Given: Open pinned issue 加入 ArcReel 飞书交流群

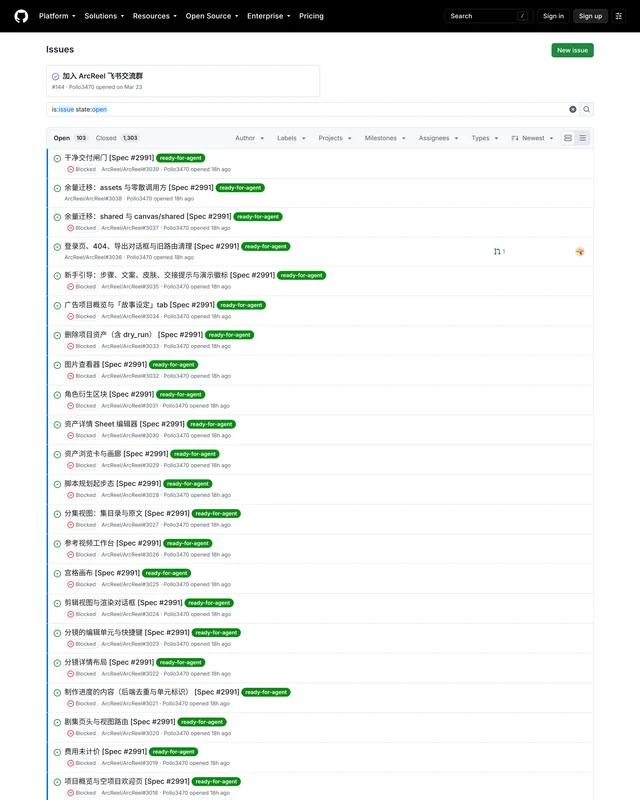Looking at the screenshot, I should (103, 76).
